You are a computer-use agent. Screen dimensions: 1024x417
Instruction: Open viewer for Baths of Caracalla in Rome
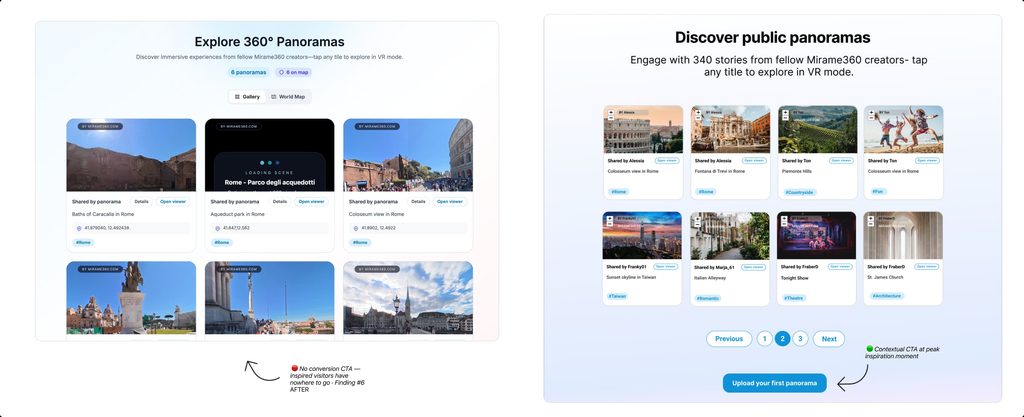(173, 202)
